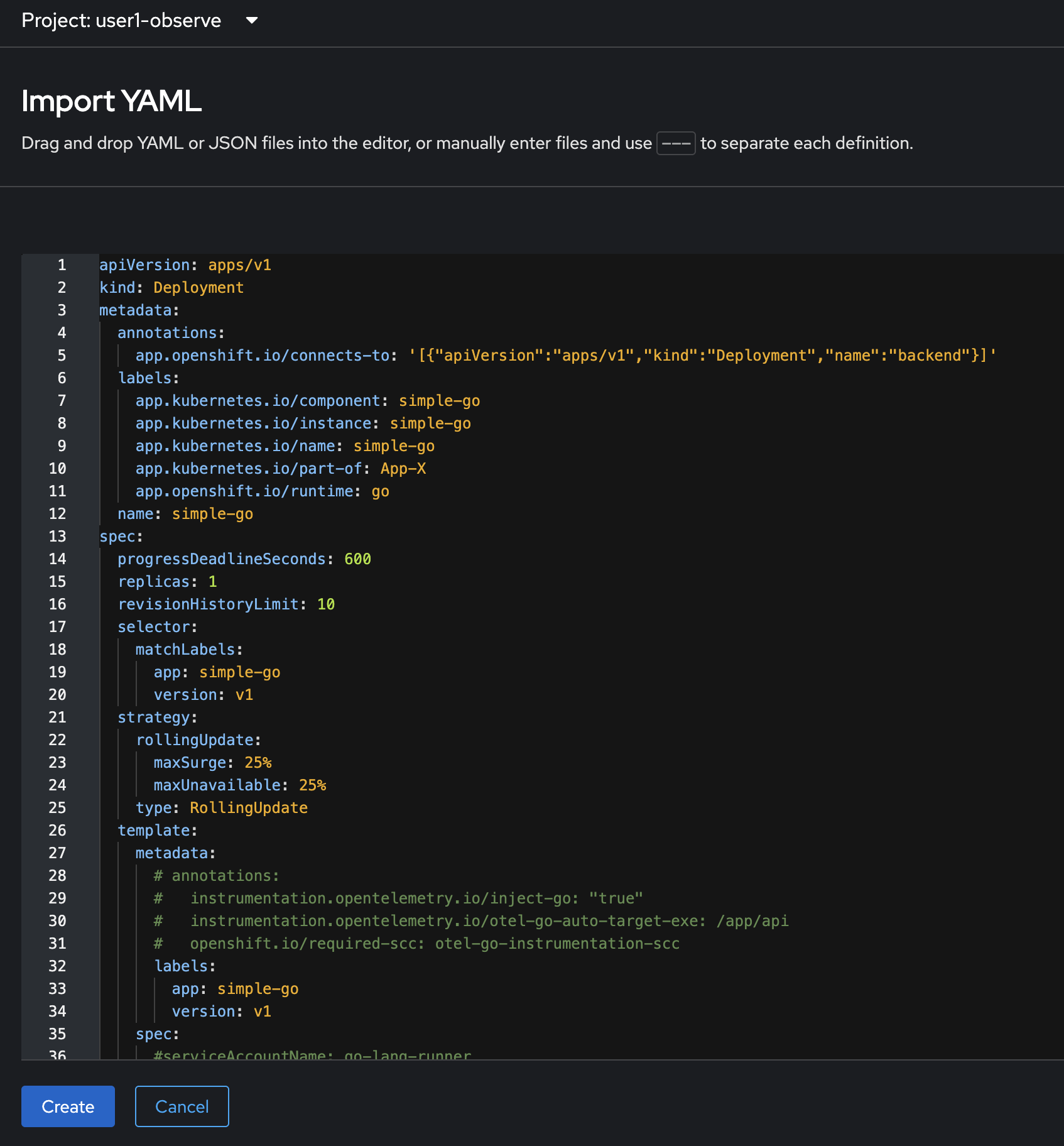Click the app.kubernetes.io/name label line
The image size is (1064, 1146).
click(x=285, y=446)
